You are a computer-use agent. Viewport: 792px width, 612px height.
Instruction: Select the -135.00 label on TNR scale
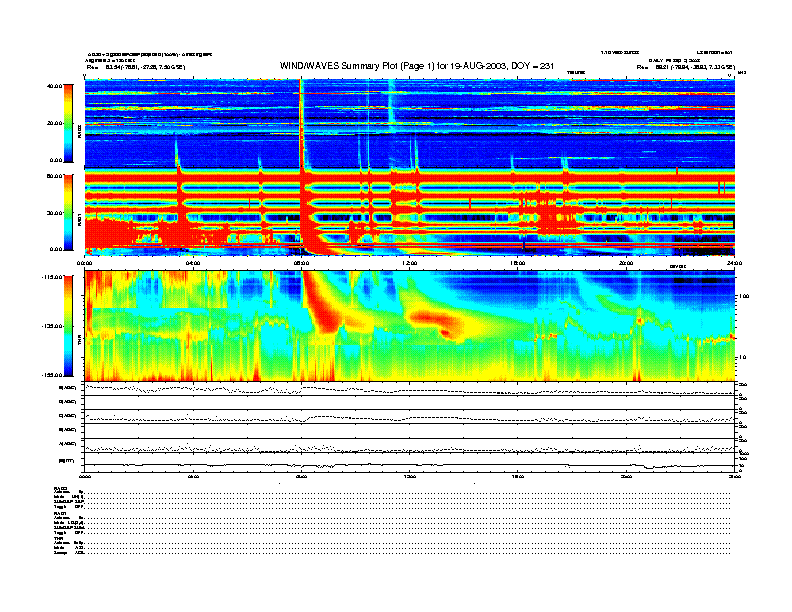(x=53, y=326)
